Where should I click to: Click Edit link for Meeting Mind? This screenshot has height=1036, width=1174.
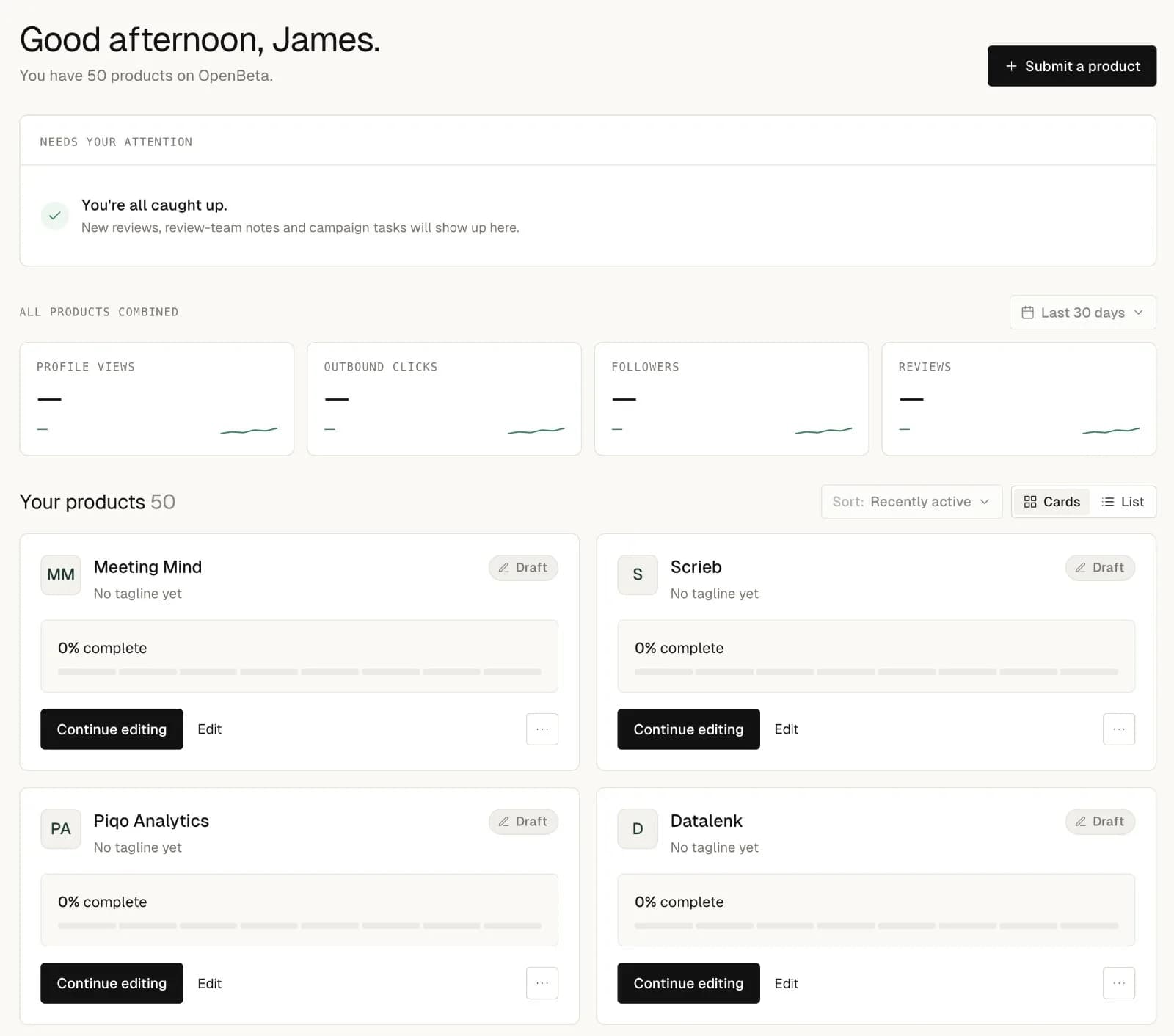coord(209,729)
